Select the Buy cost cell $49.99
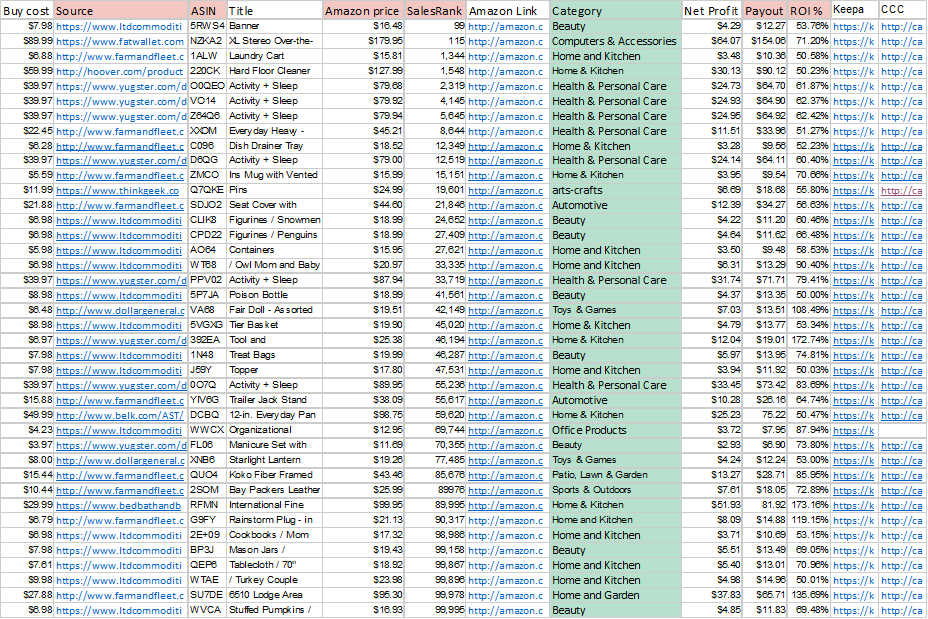 coord(27,415)
